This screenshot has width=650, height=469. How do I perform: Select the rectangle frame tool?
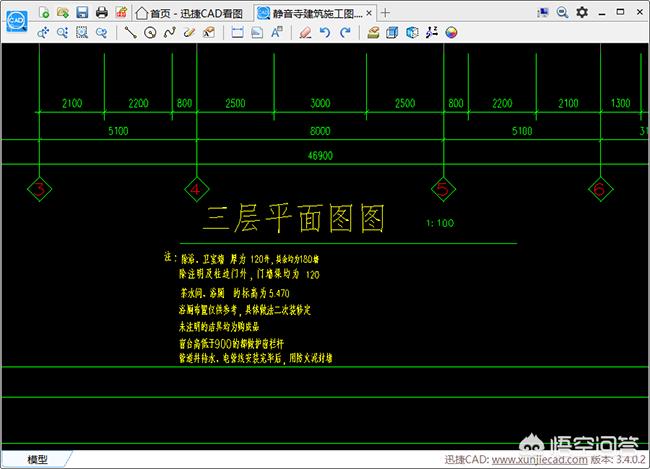pos(238,32)
